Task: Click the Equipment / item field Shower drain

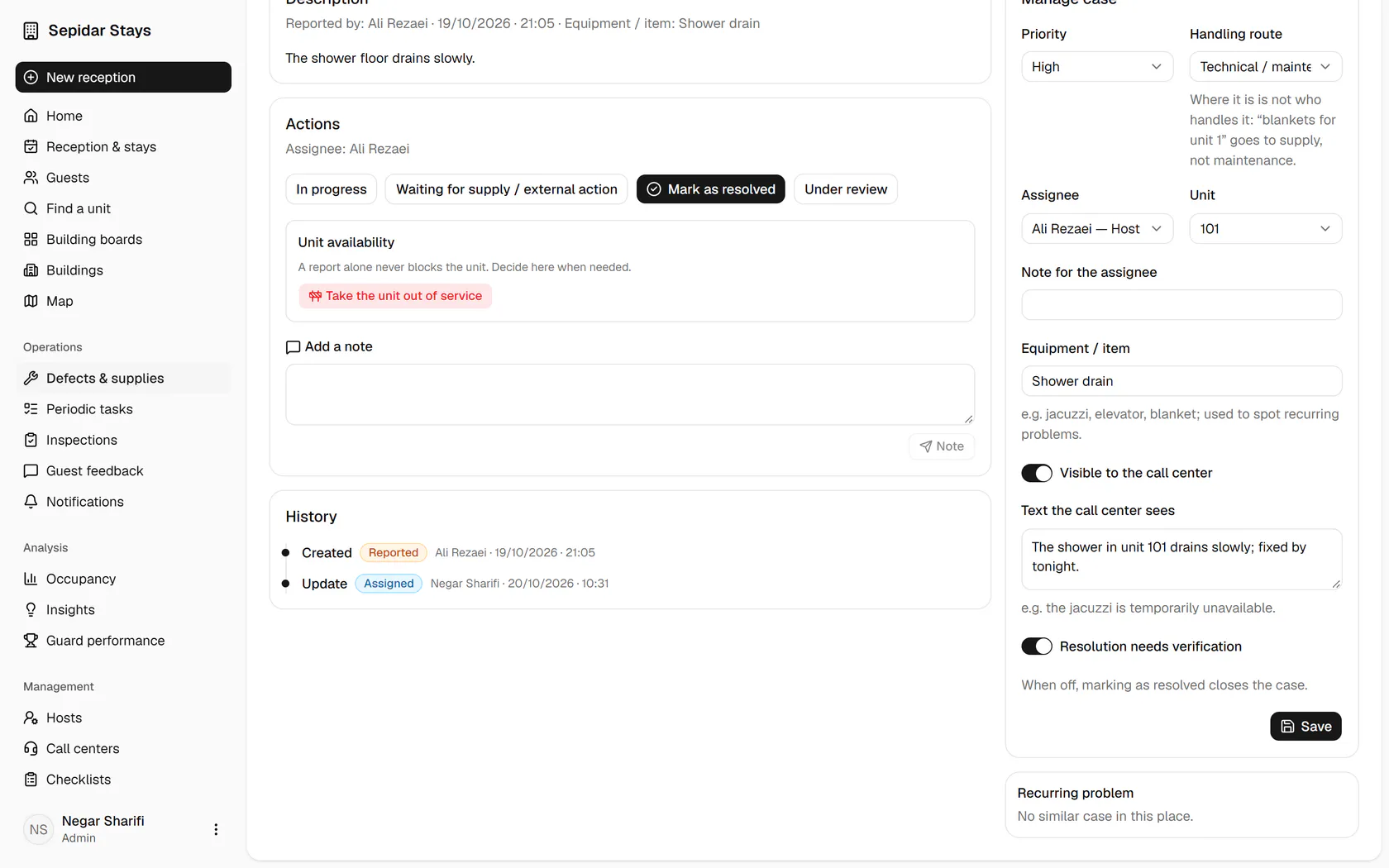Action: 1181,381
